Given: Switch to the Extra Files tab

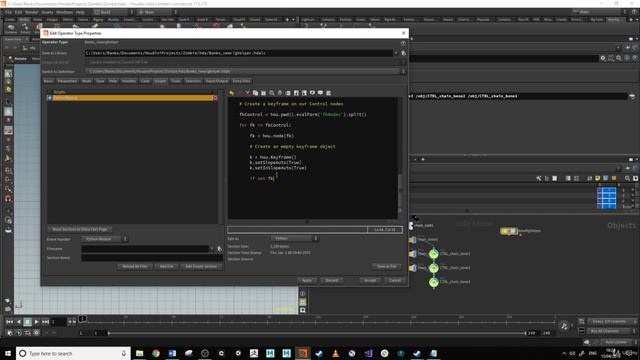Looking at the screenshot, I should (x=241, y=81).
